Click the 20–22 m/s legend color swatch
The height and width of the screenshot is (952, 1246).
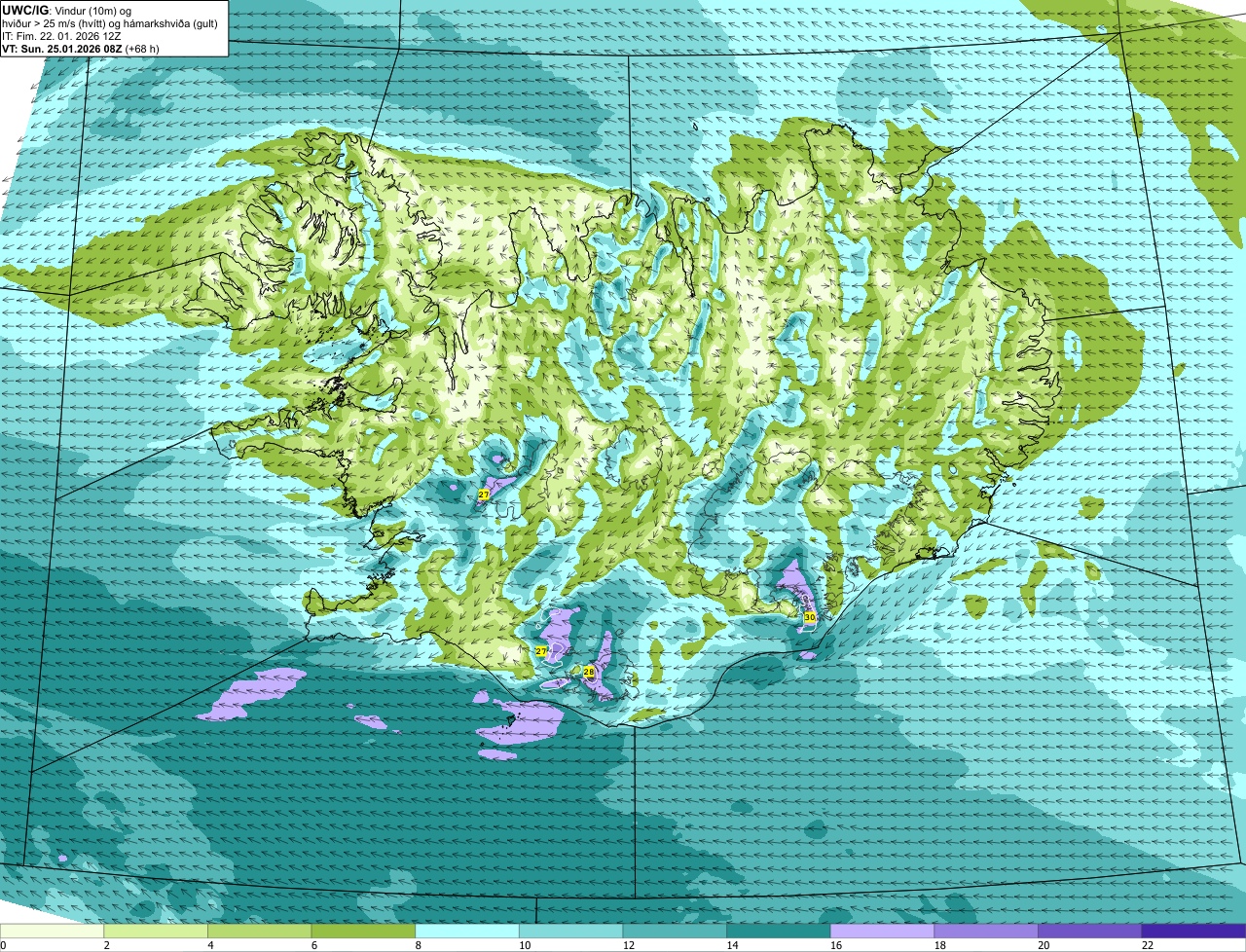pyautogui.click(x=1089, y=932)
